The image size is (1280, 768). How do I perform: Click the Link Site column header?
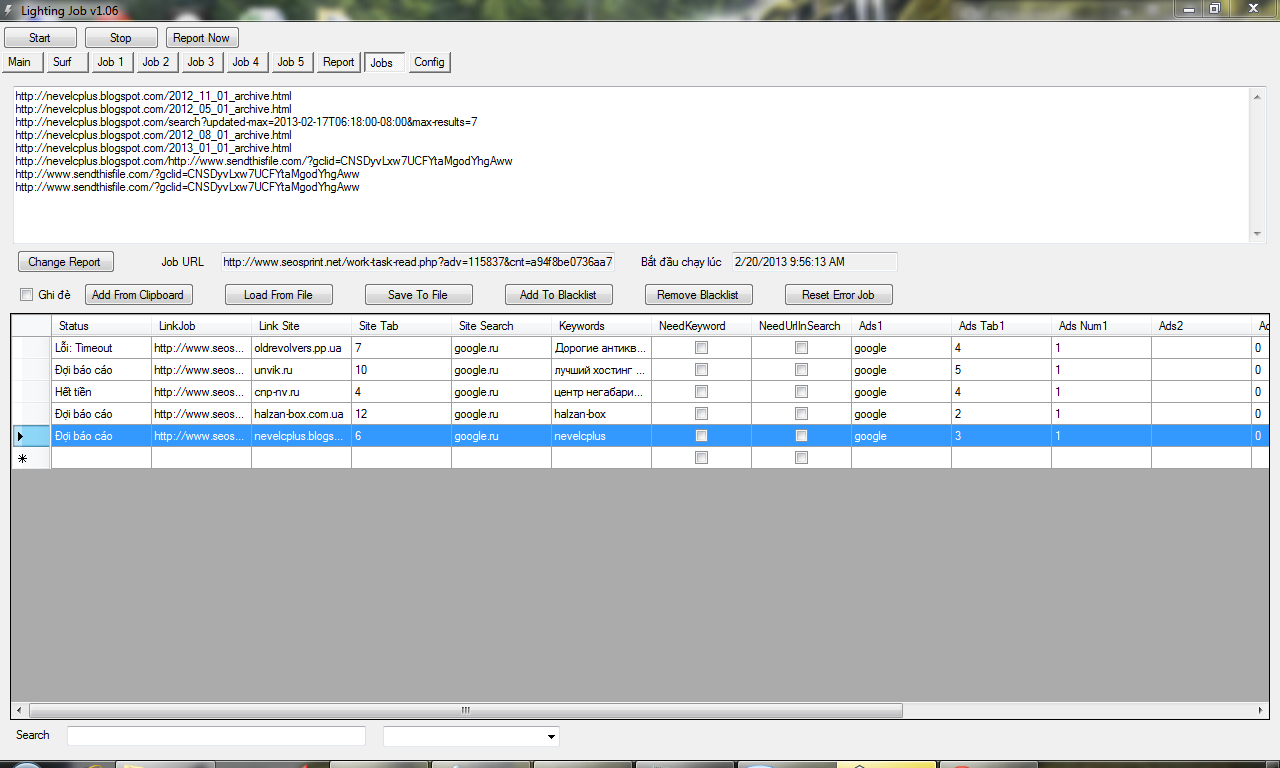click(301, 326)
